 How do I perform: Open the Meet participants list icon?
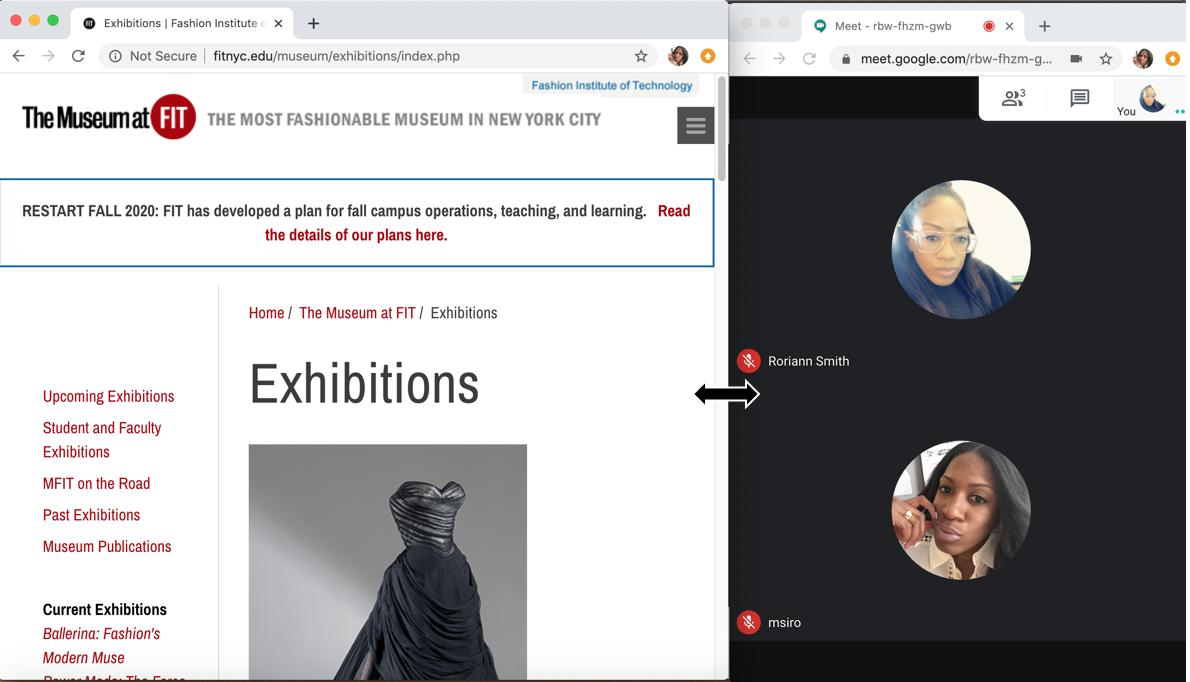point(1013,98)
